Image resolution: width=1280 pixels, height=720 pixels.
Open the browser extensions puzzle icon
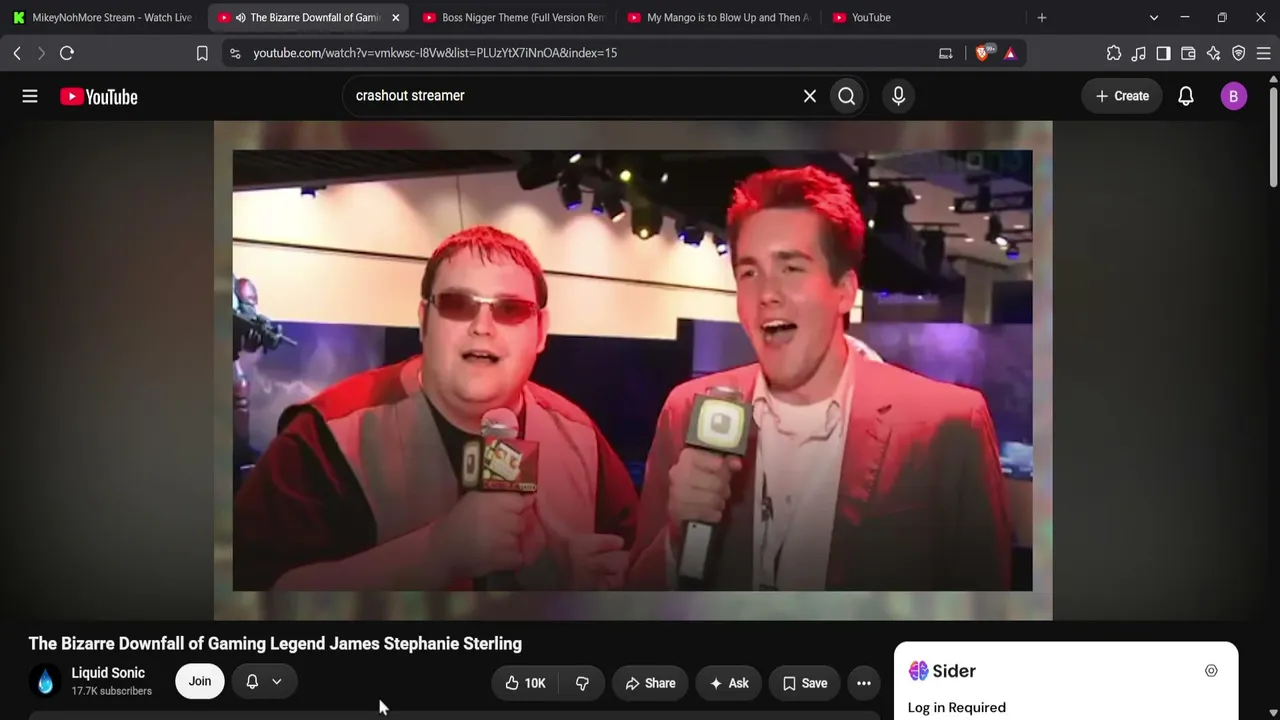point(1114,53)
